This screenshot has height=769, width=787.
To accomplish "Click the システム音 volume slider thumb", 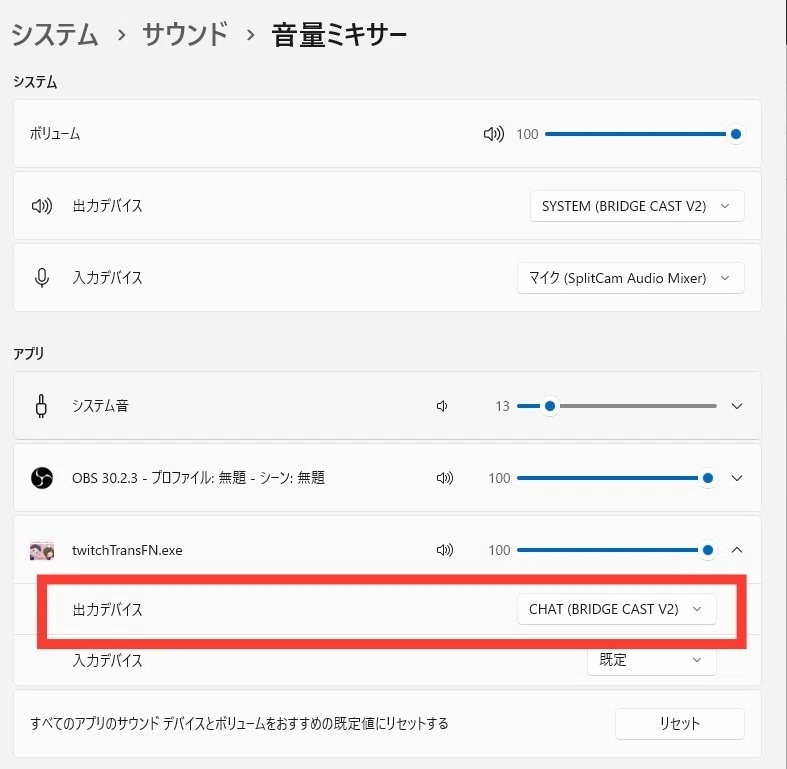I will click(x=550, y=406).
